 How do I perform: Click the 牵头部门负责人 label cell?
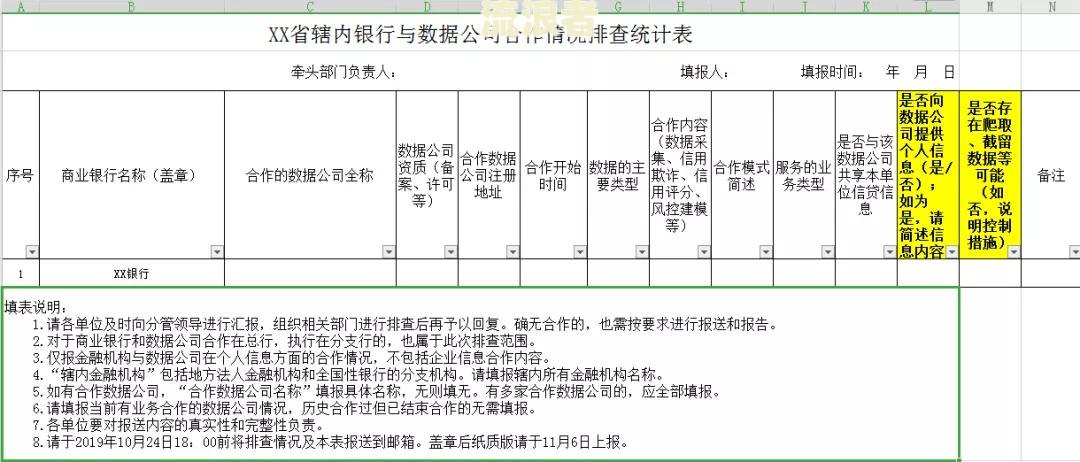pos(344,72)
